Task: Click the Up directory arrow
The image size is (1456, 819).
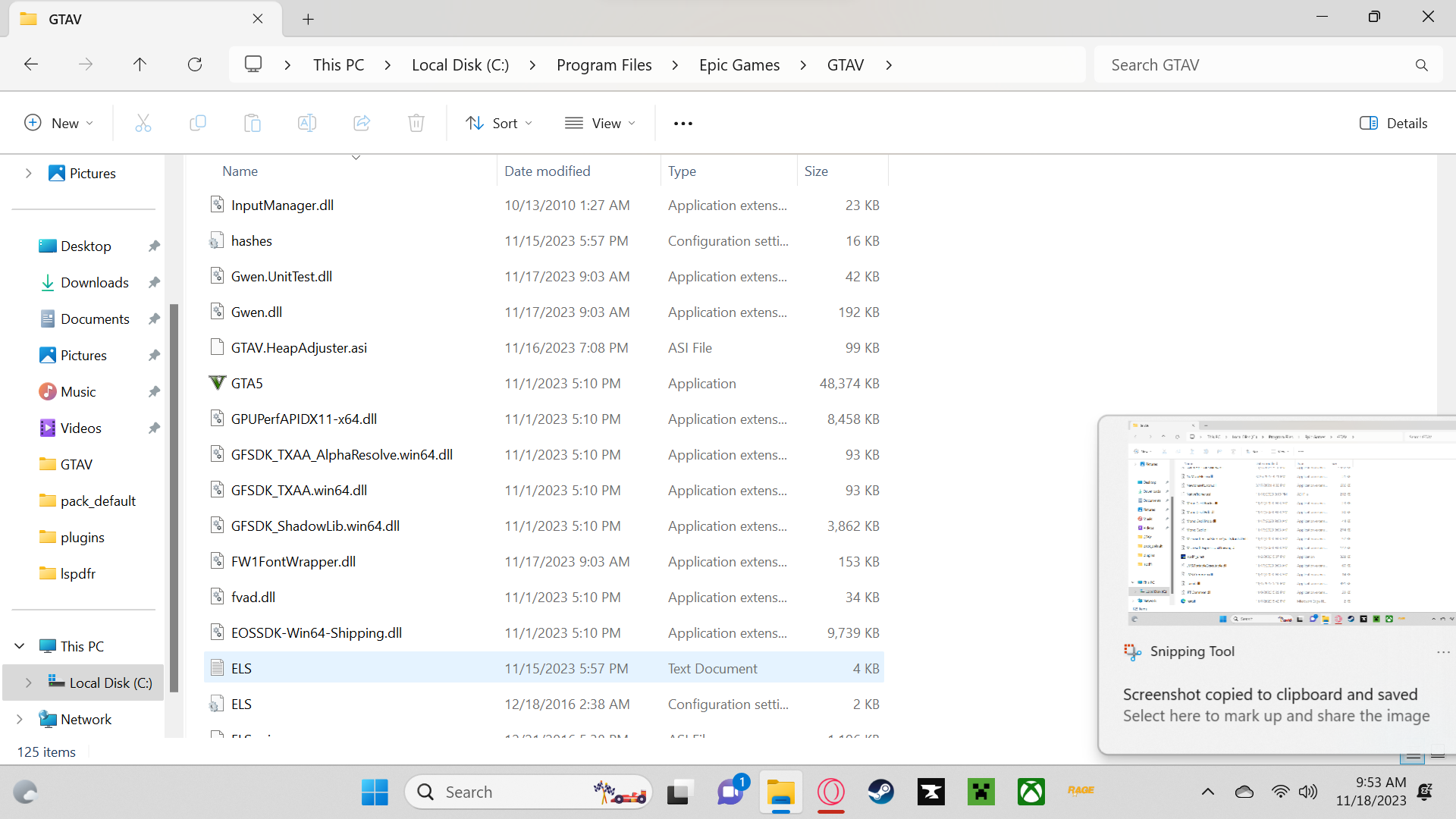Action: click(x=140, y=64)
